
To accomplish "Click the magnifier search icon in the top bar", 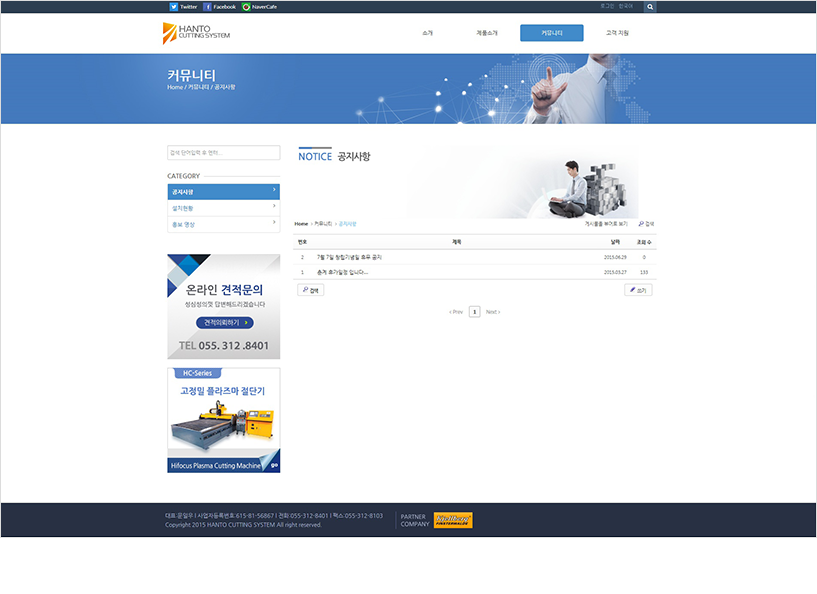I will pyautogui.click(x=650, y=7).
